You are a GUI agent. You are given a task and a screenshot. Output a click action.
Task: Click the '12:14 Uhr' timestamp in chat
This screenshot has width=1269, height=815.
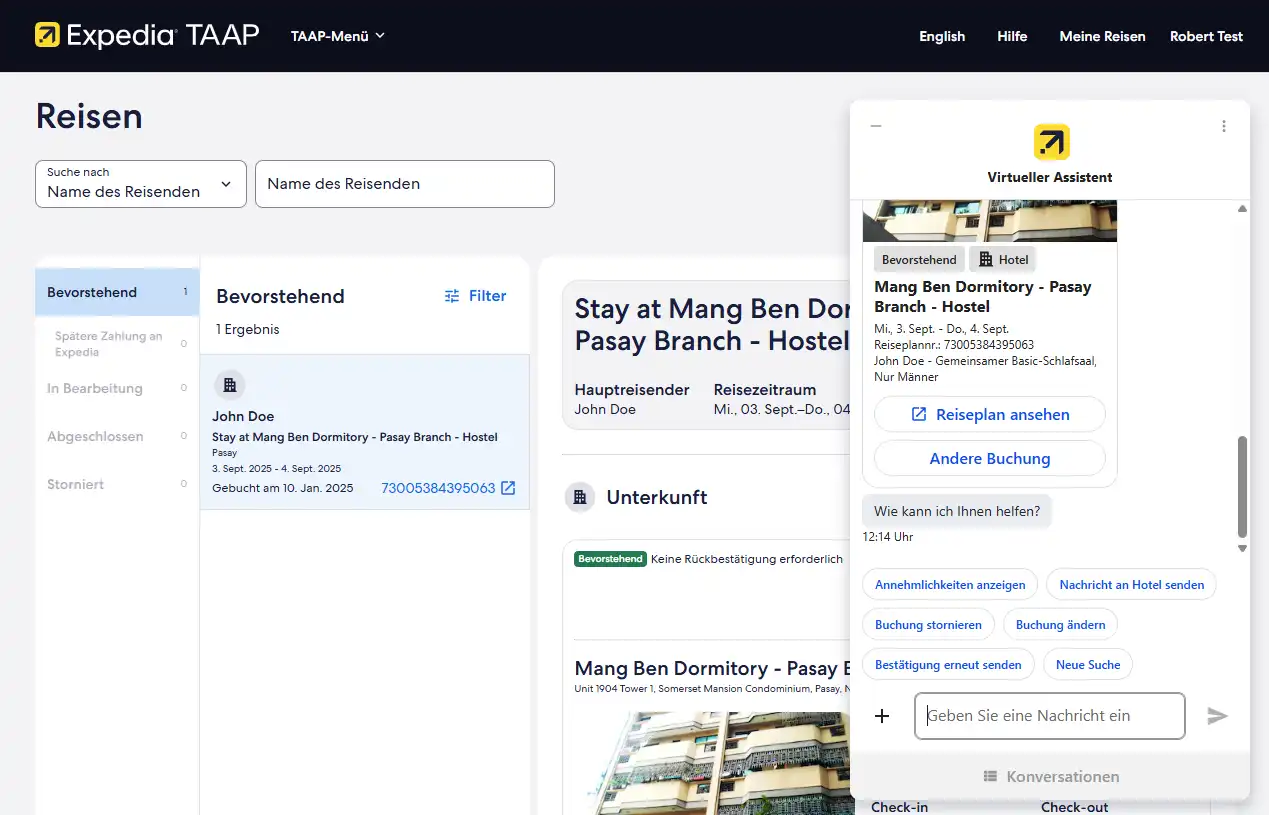pos(888,537)
